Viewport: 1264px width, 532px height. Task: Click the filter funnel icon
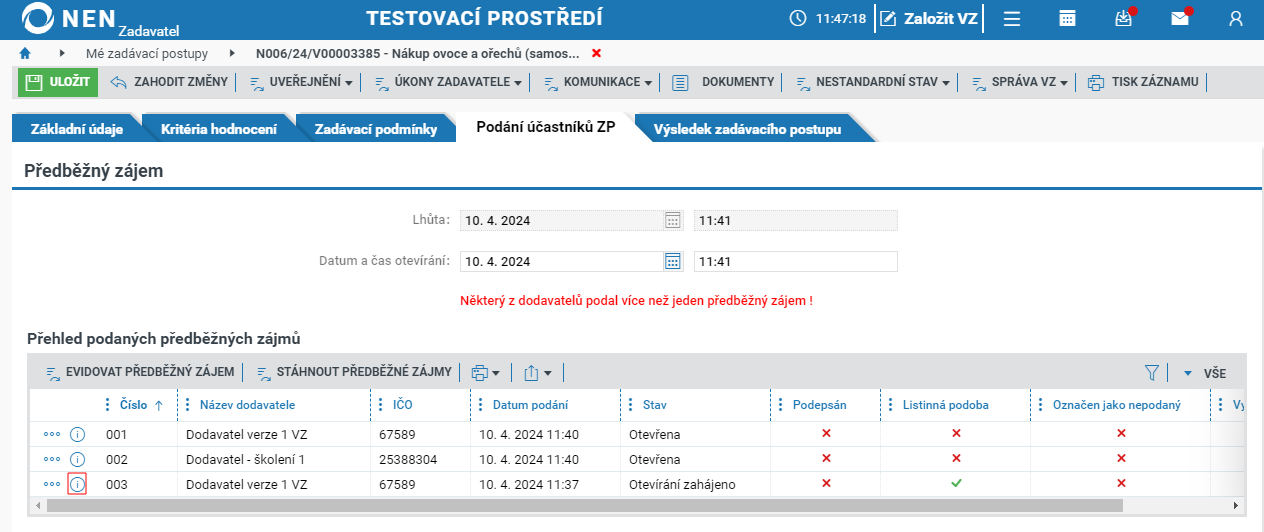click(x=1151, y=373)
